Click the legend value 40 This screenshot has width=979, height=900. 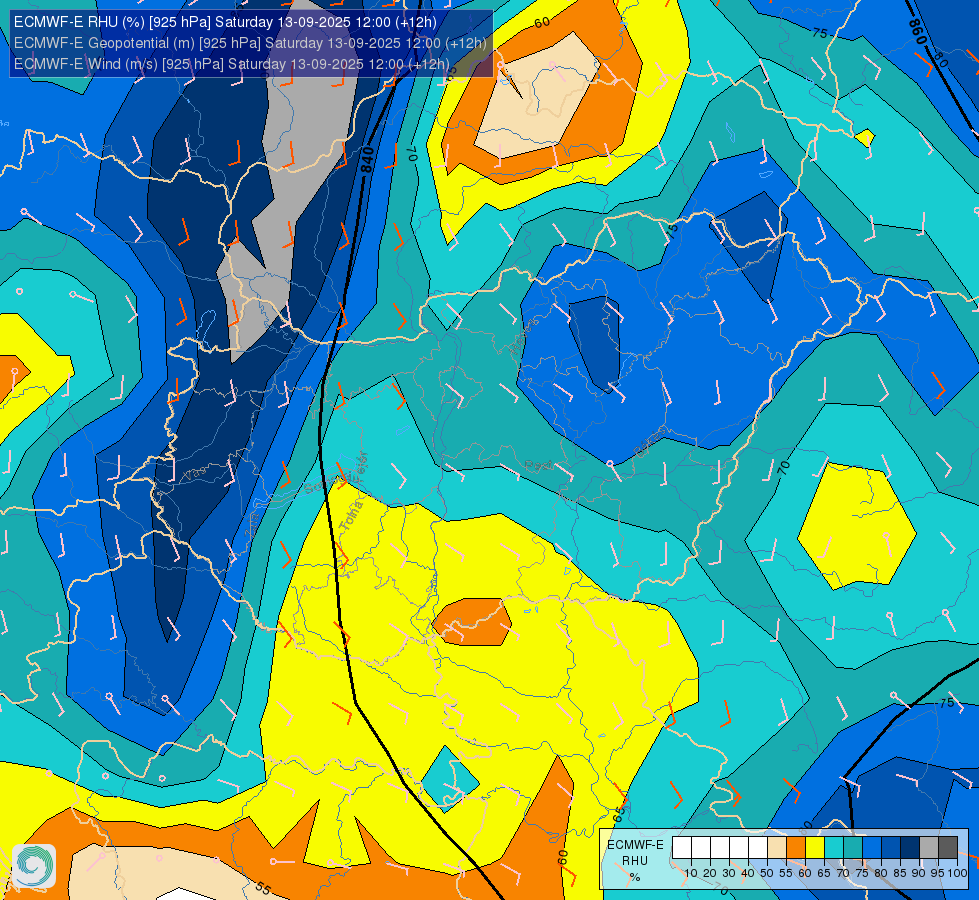[x=748, y=873]
